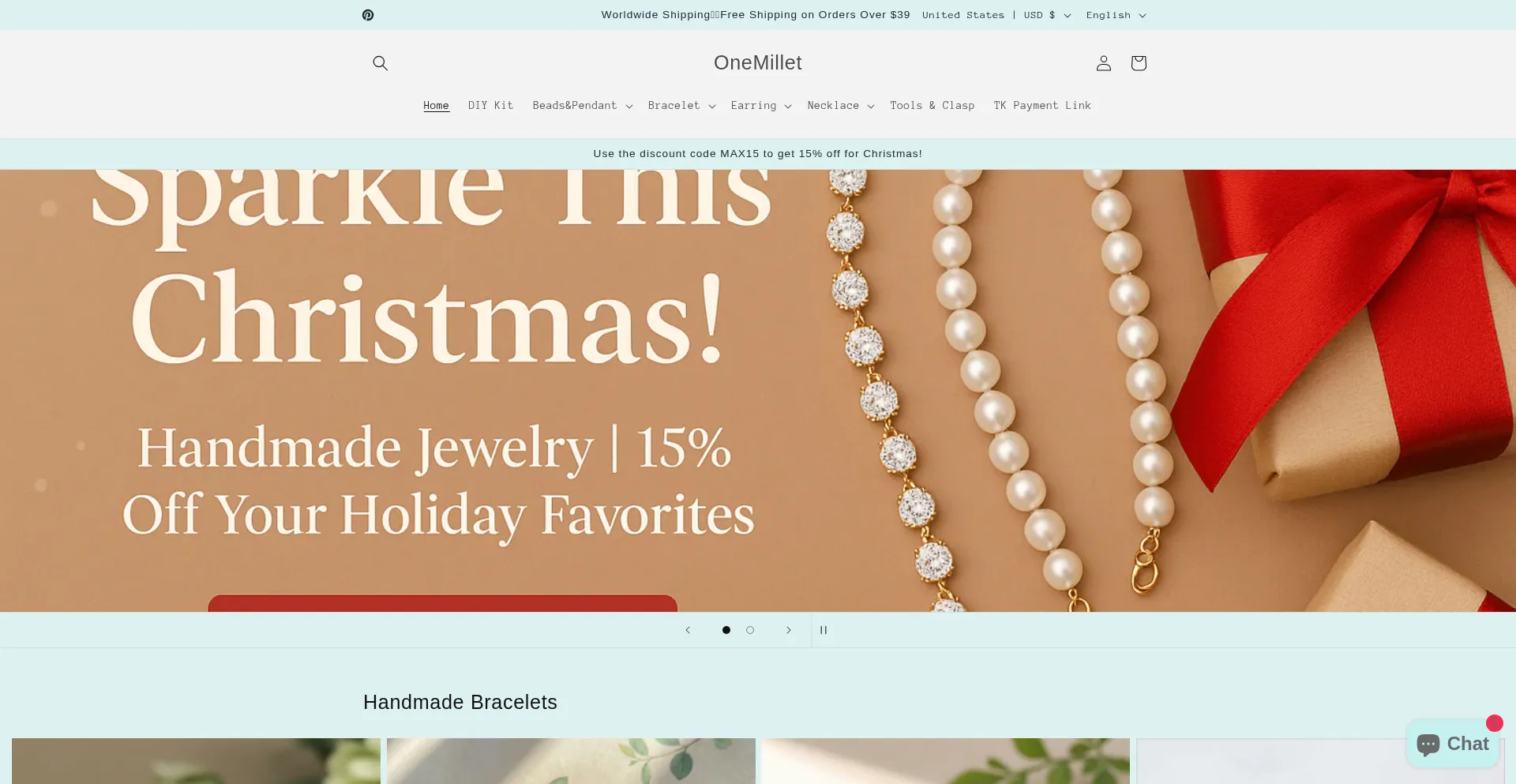Select the first slide dot
This screenshot has width=1516, height=784.
click(x=726, y=630)
